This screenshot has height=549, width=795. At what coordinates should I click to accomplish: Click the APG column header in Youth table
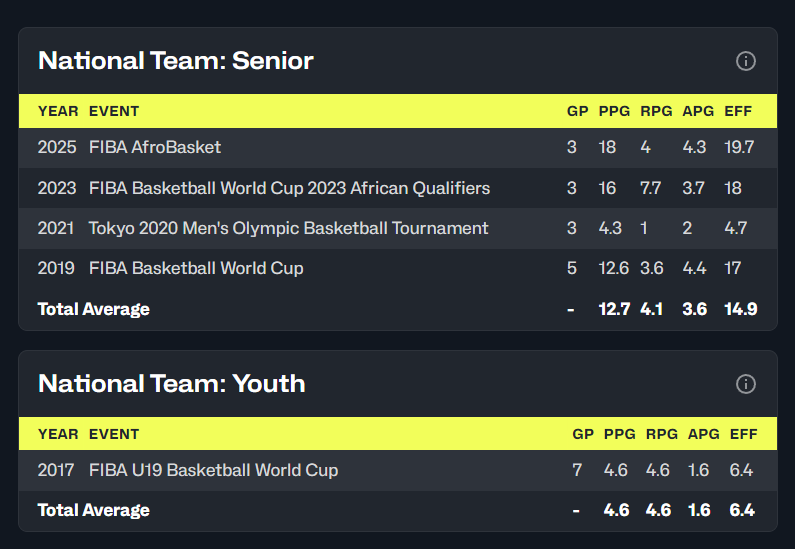tap(703, 434)
